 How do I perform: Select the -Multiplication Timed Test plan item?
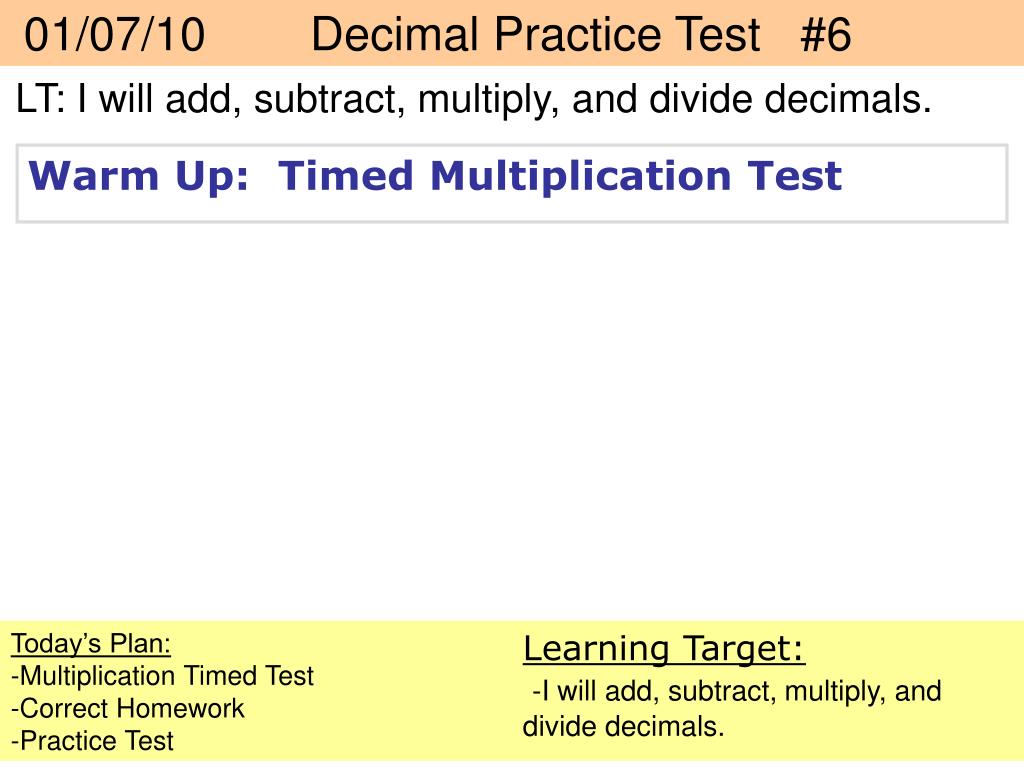[x=163, y=676]
